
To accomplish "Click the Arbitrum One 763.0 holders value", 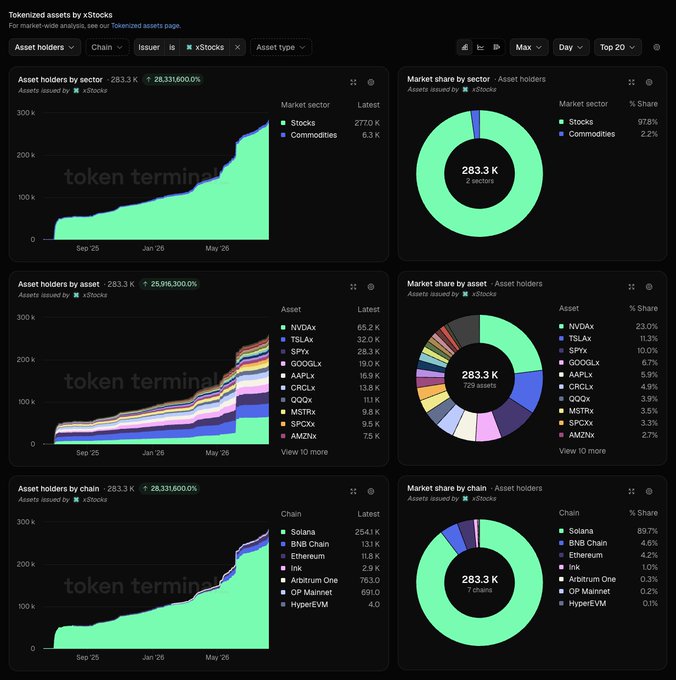I will (x=370, y=580).
